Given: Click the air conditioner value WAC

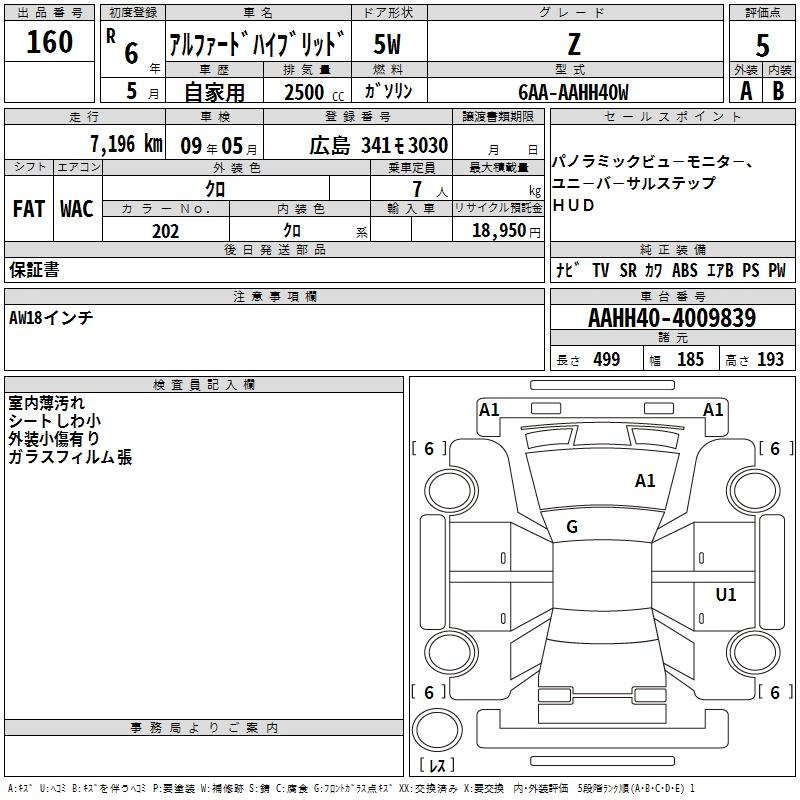Looking at the screenshot, I should click(77, 209).
